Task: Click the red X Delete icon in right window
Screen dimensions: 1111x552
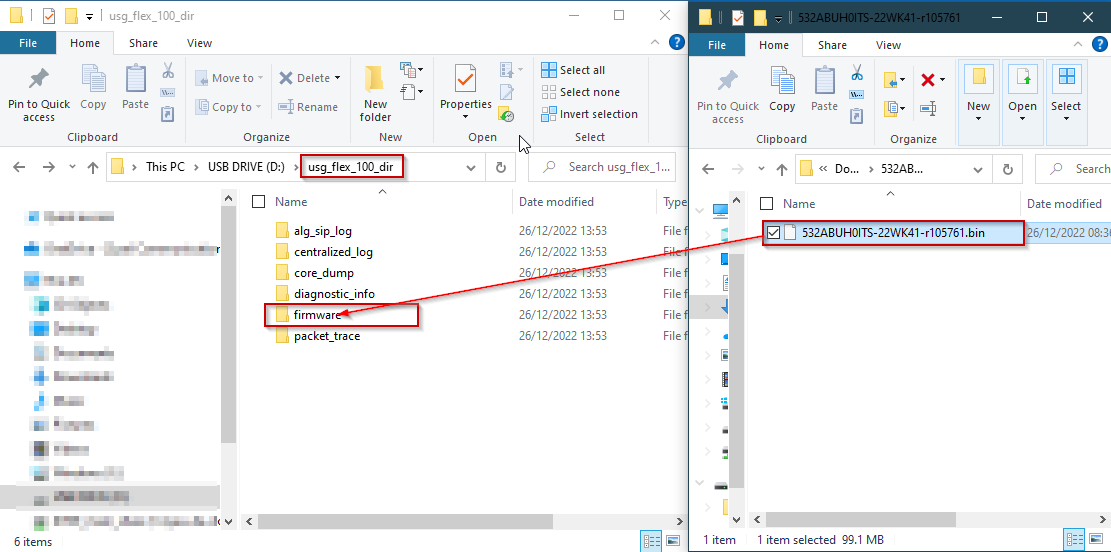Action: click(x=928, y=80)
